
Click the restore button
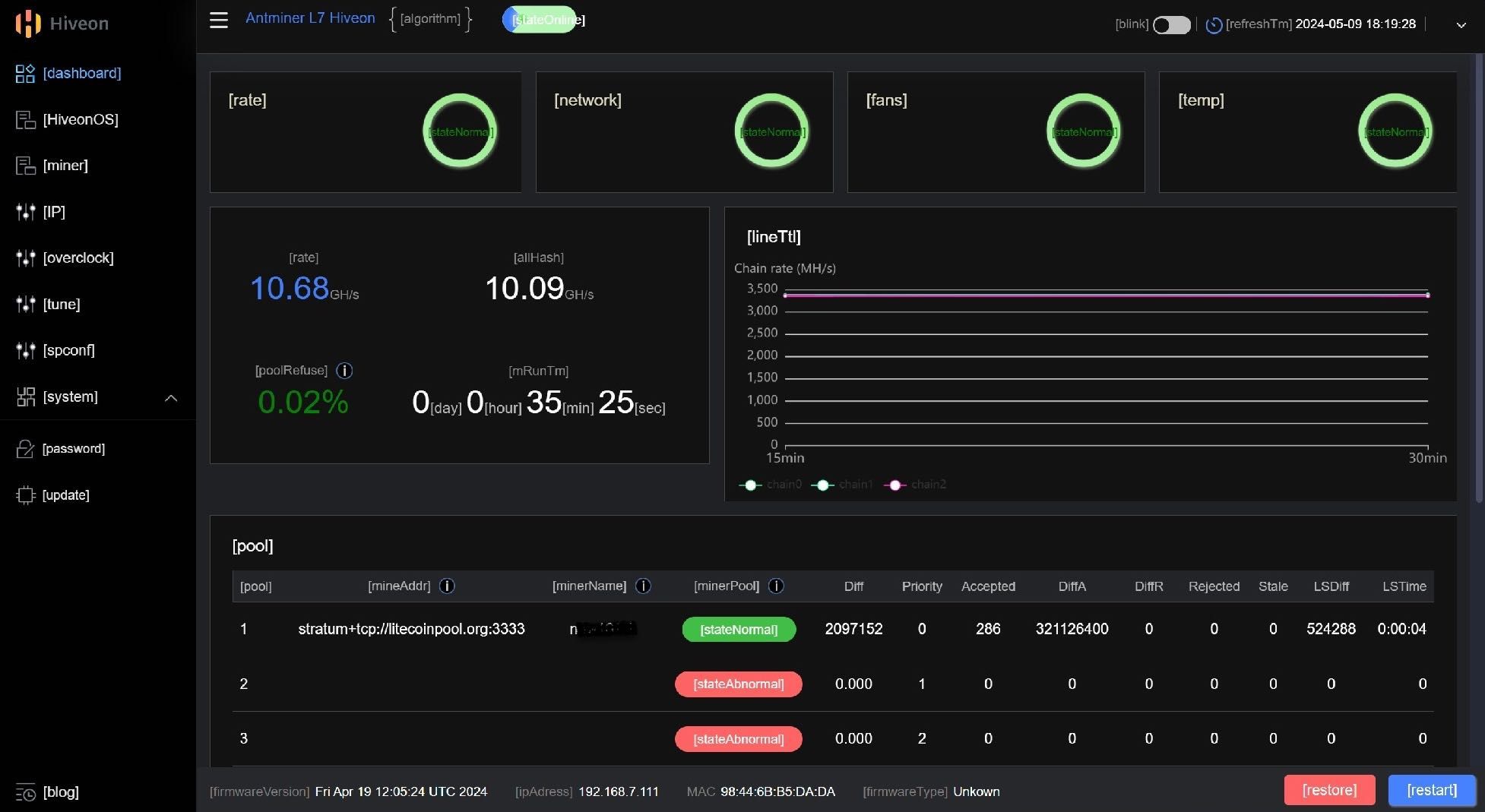[x=1329, y=790]
